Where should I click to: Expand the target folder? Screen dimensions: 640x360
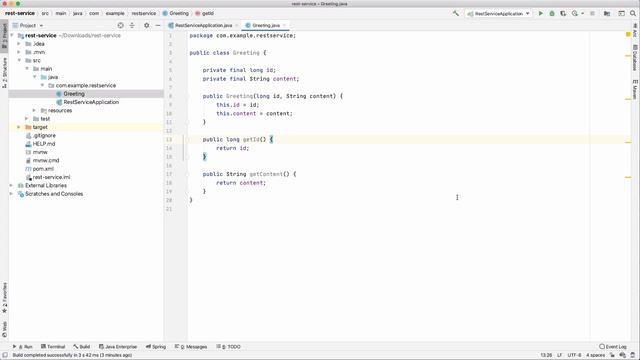click(19, 127)
